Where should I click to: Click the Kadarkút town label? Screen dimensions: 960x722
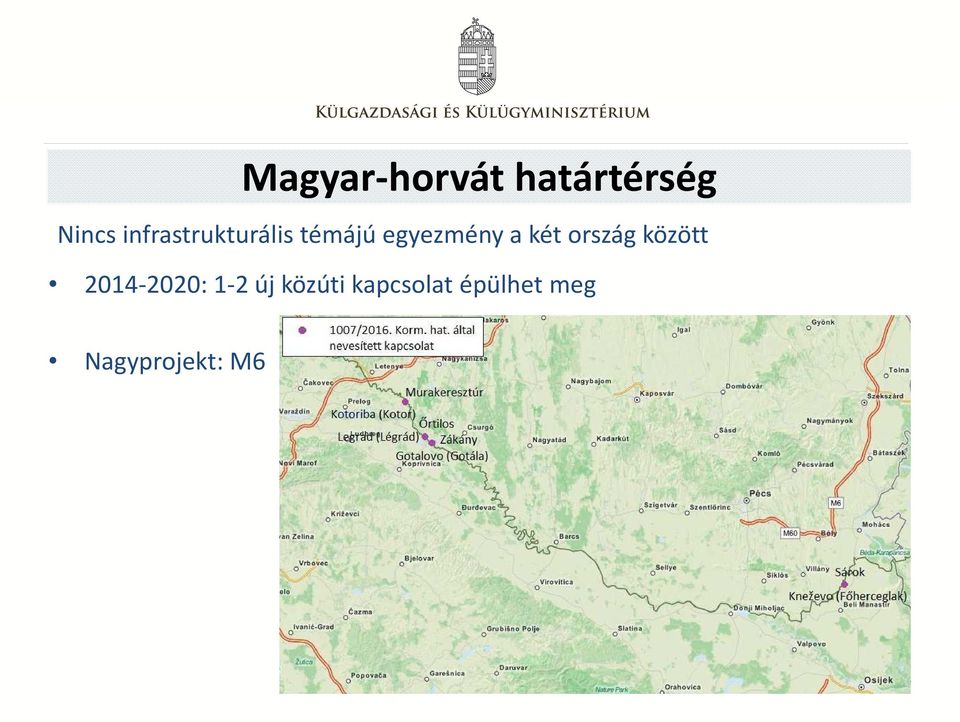coord(613,438)
